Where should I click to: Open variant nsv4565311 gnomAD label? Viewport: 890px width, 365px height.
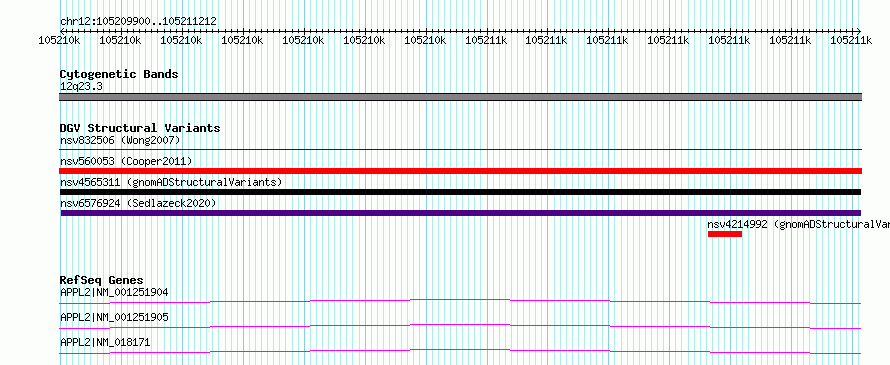(x=171, y=182)
